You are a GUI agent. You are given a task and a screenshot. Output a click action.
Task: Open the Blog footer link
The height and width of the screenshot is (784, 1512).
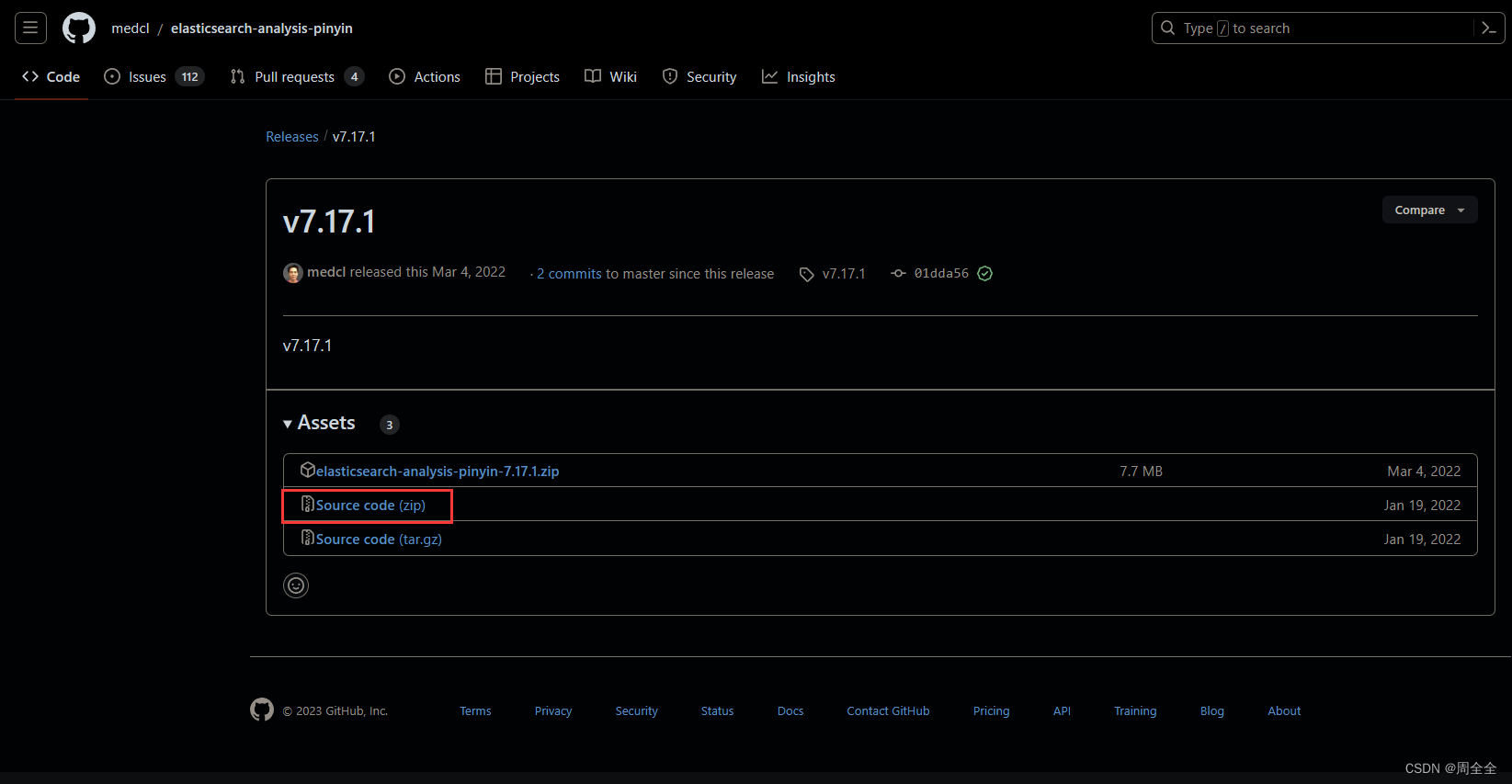pos(1212,711)
